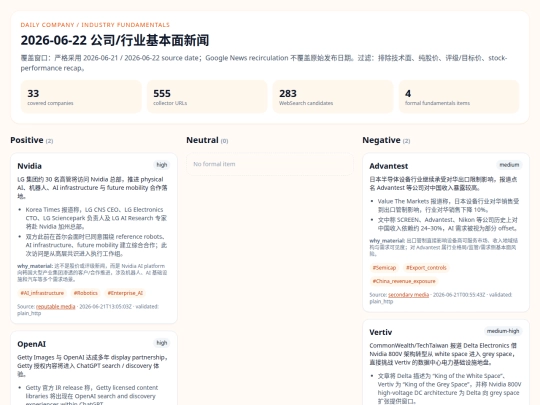Select the #Robotics tag
Screen dimensions: 540x405
(x=85, y=293)
